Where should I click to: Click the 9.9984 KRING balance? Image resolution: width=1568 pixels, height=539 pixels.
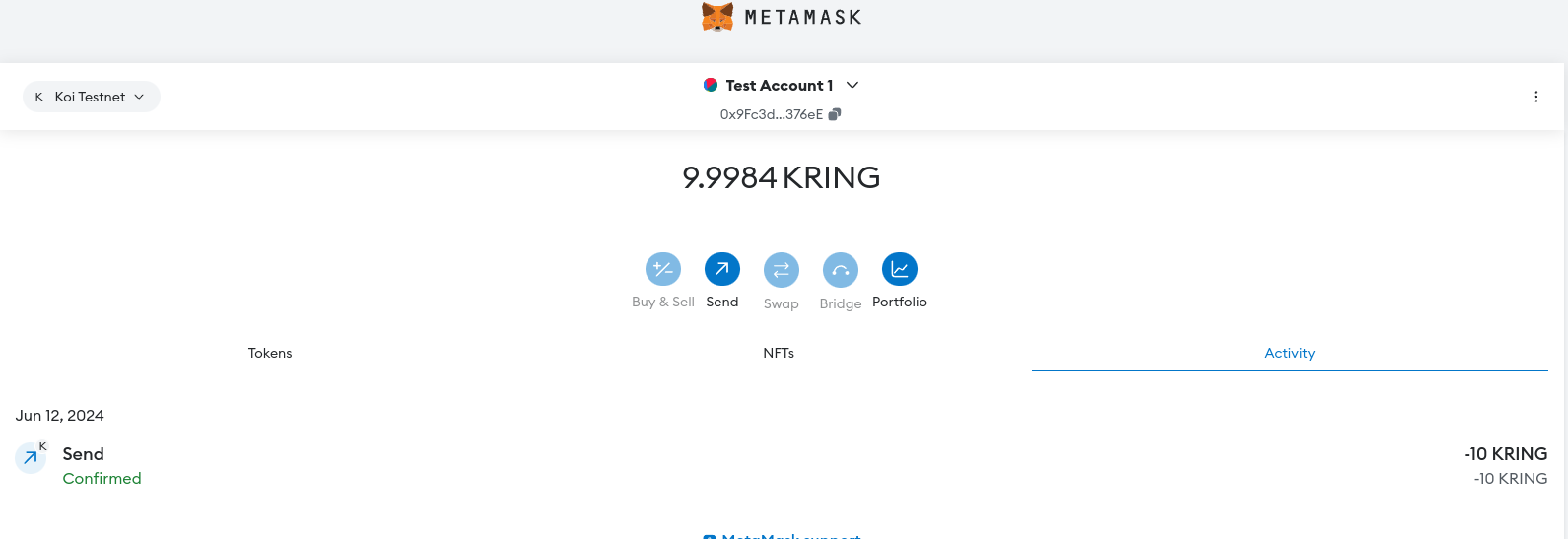pos(781,177)
